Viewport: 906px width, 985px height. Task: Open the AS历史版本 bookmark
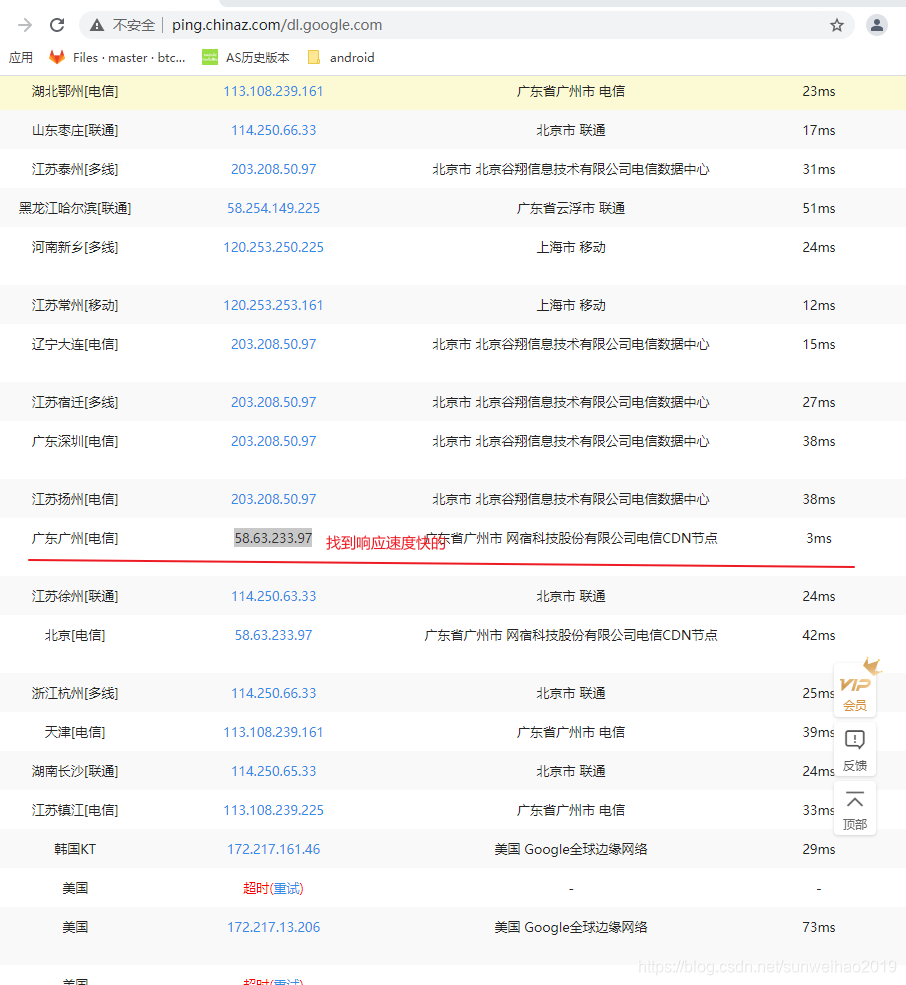coord(246,58)
